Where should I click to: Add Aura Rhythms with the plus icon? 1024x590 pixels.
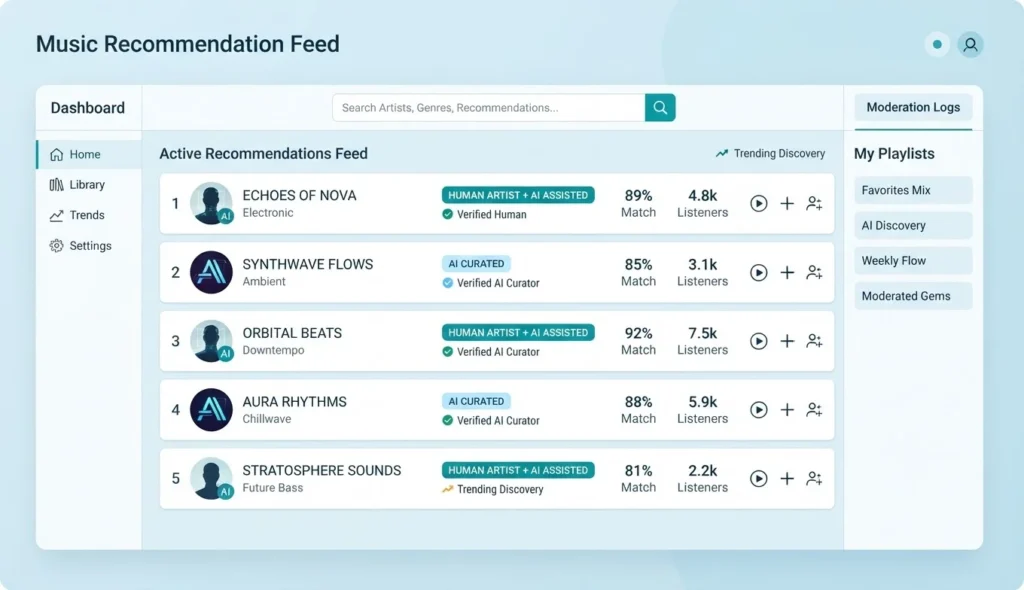tap(787, 410)
